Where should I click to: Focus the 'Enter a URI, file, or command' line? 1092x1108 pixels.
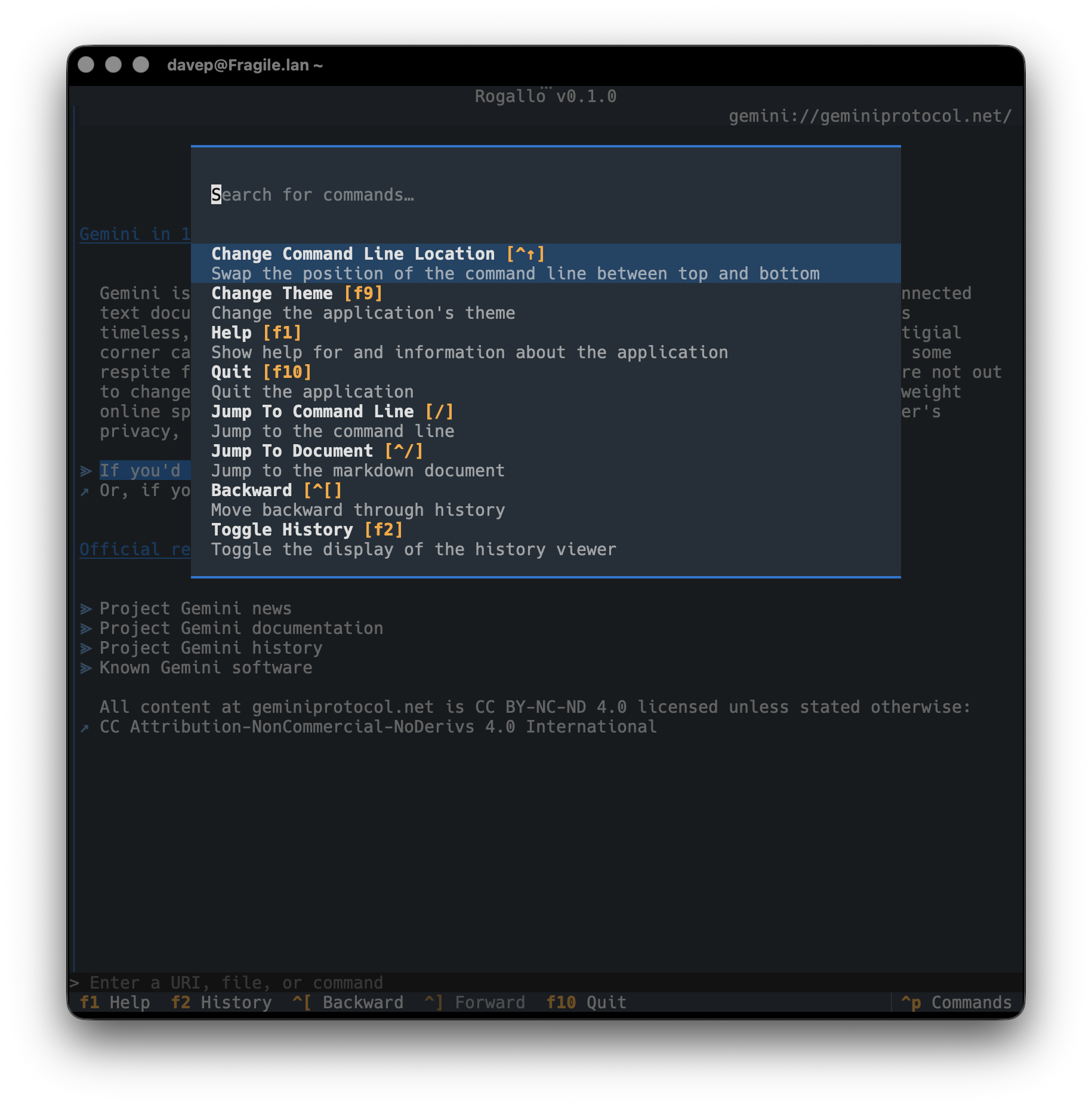point(545,983)
